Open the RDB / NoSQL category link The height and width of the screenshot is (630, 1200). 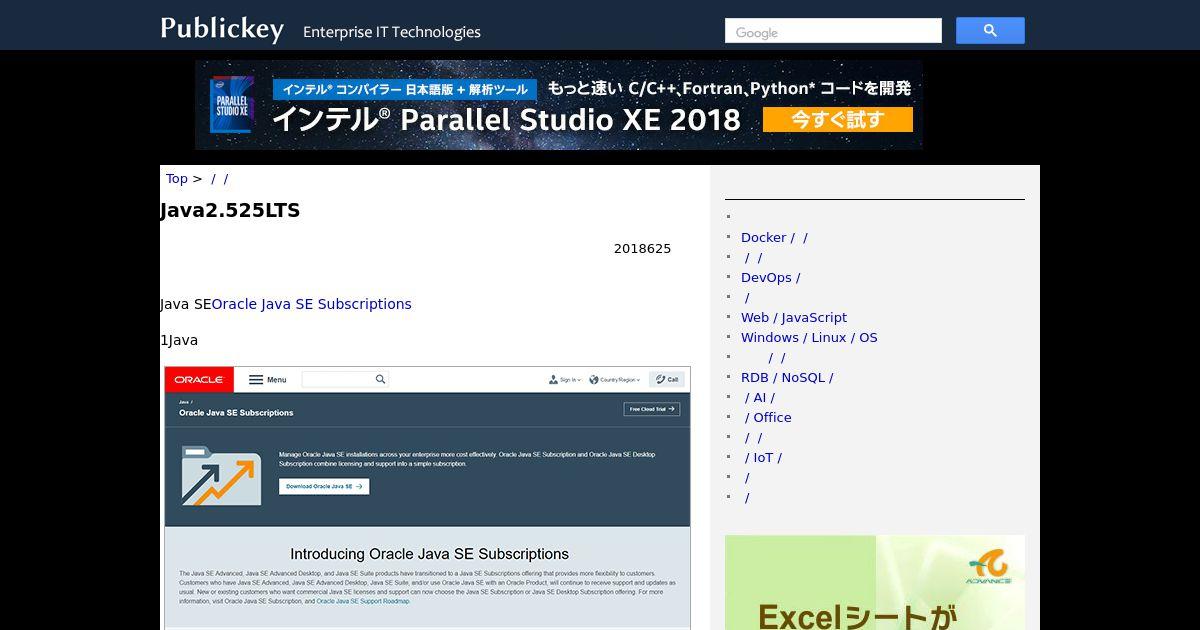pyautogui.click(x=787, y=378)
